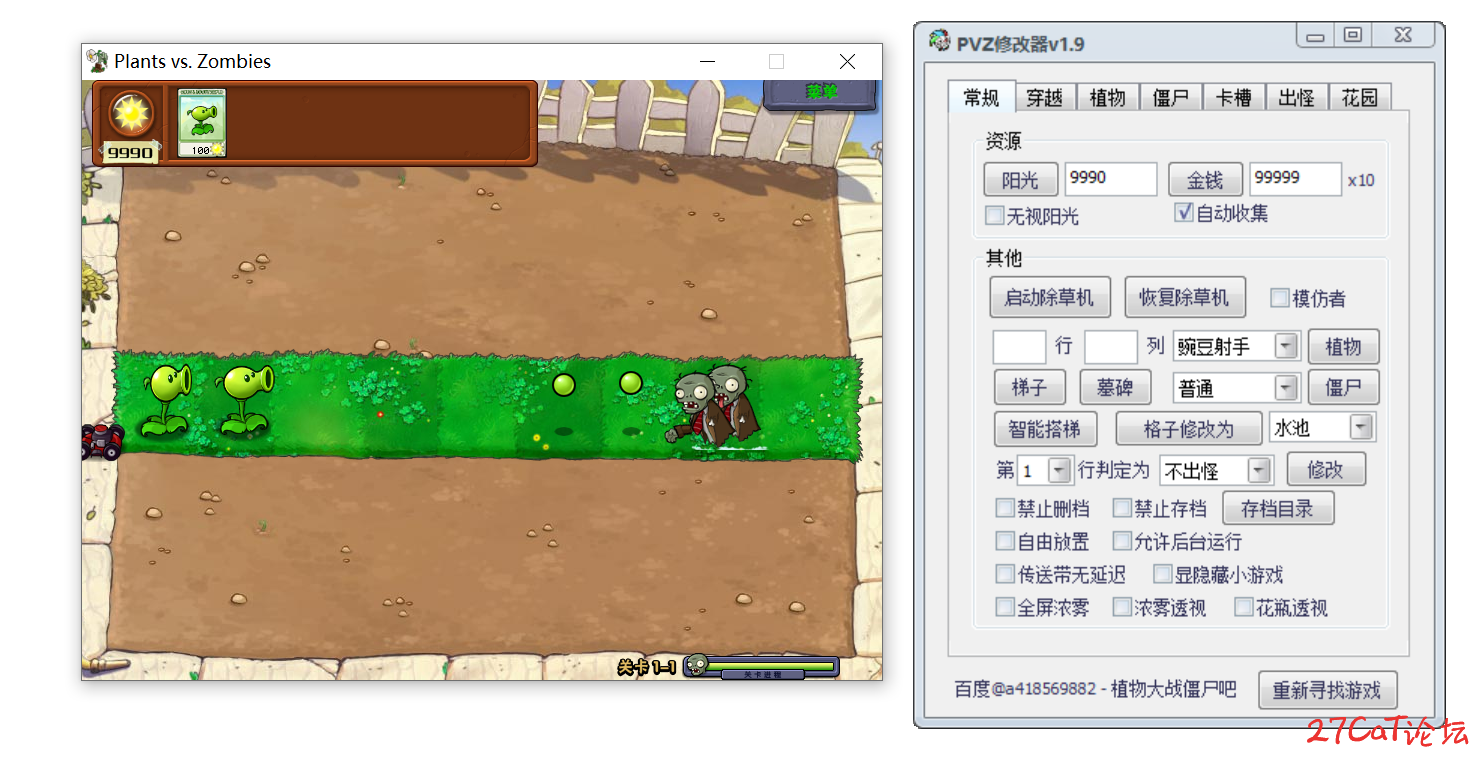The height and width of the screenshot is (772, 1484).
Task: Click the PVZ修改器 window title icon
Action: point(939,42)
